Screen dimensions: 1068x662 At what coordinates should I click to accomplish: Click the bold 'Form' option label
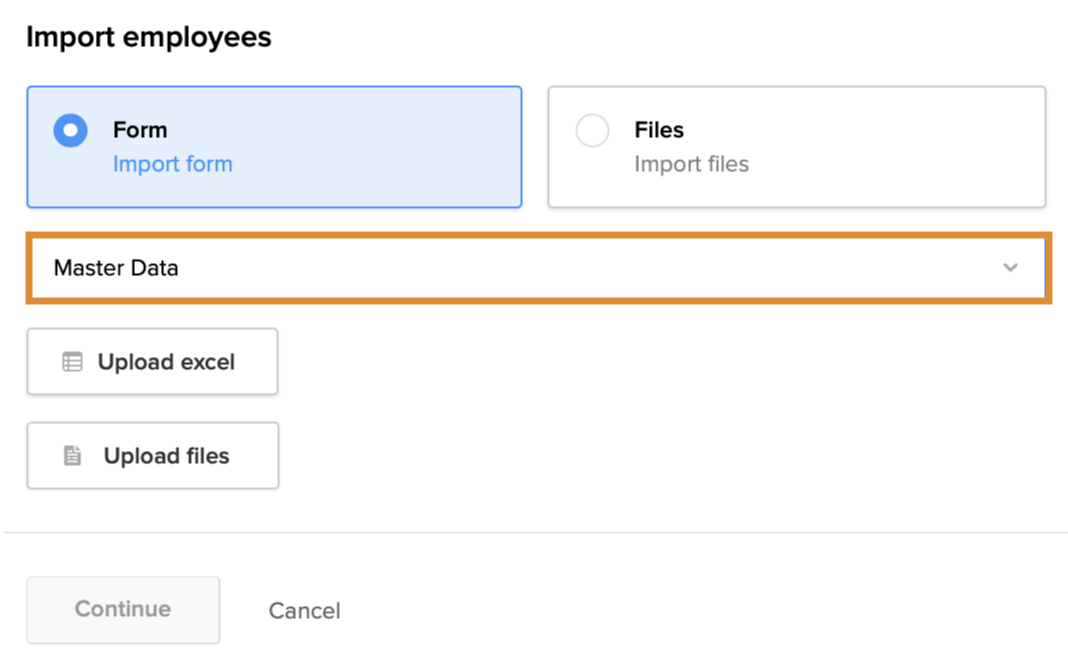click(x=140, y=130)
